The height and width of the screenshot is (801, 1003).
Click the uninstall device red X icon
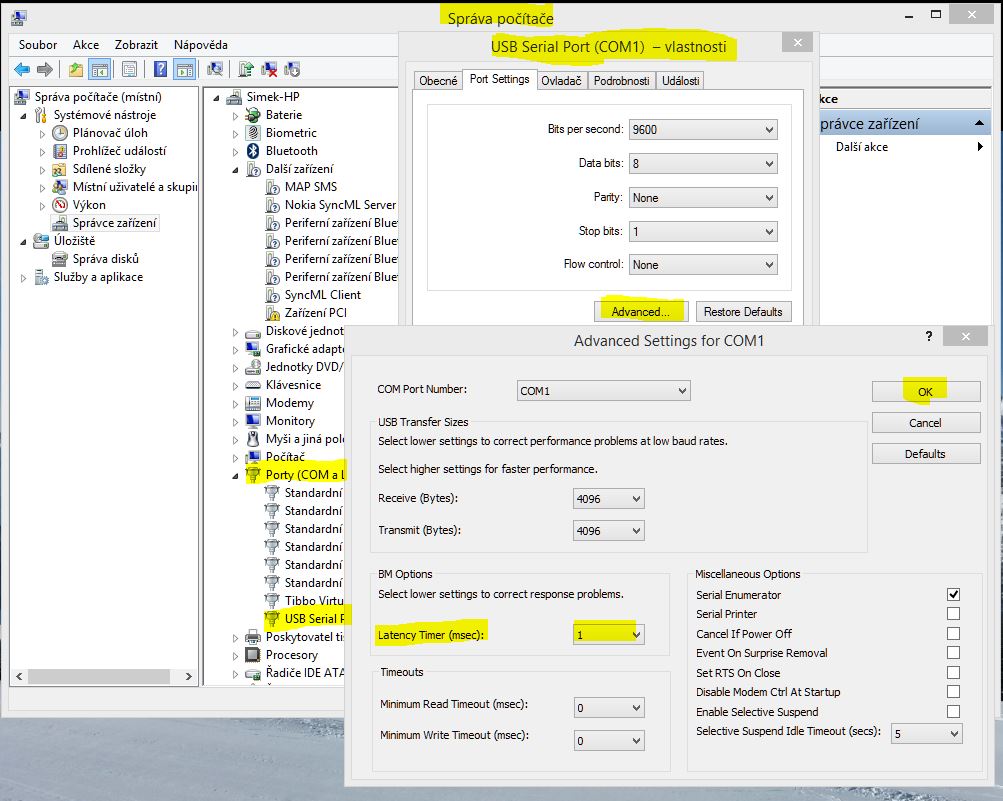(x=269, y=69)
